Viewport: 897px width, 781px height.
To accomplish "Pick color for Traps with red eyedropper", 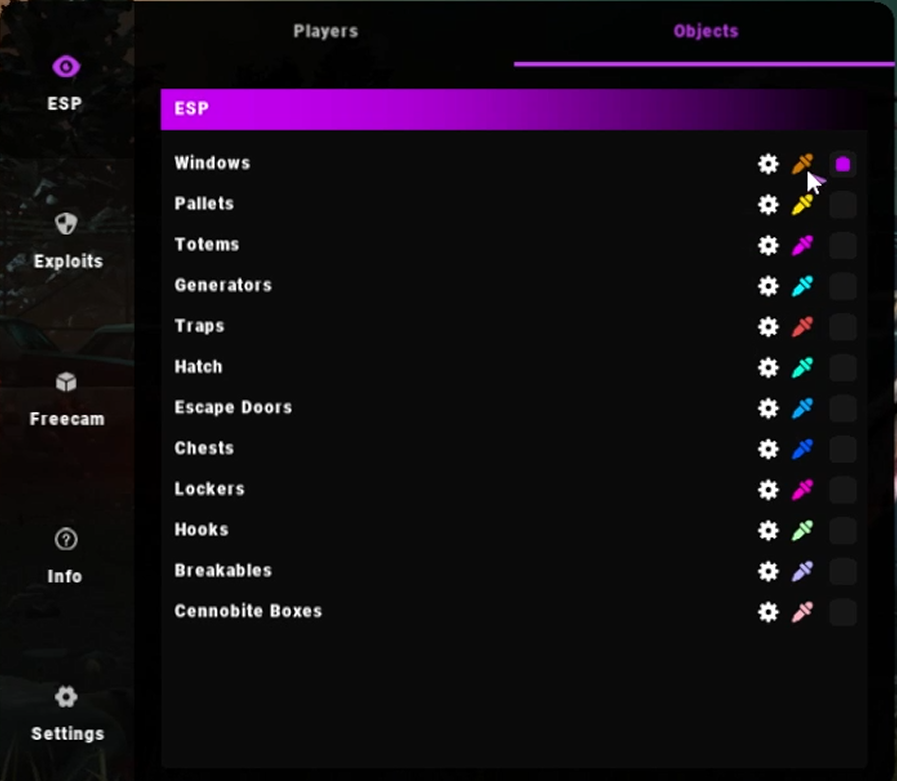I will point(802,327).
